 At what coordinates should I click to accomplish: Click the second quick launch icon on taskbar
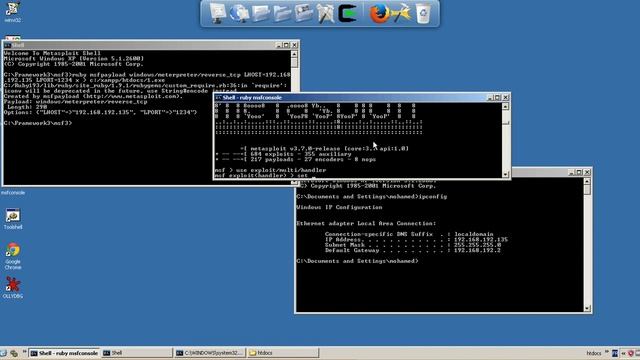[x=14, y=353]
